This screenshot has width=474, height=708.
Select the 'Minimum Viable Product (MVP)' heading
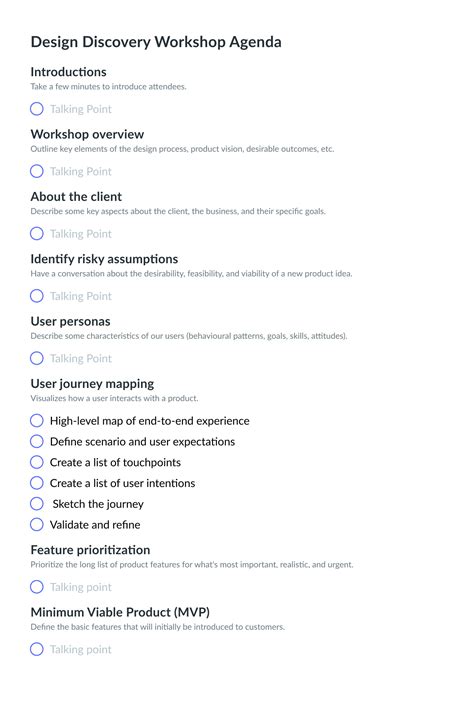pos(120,612)
